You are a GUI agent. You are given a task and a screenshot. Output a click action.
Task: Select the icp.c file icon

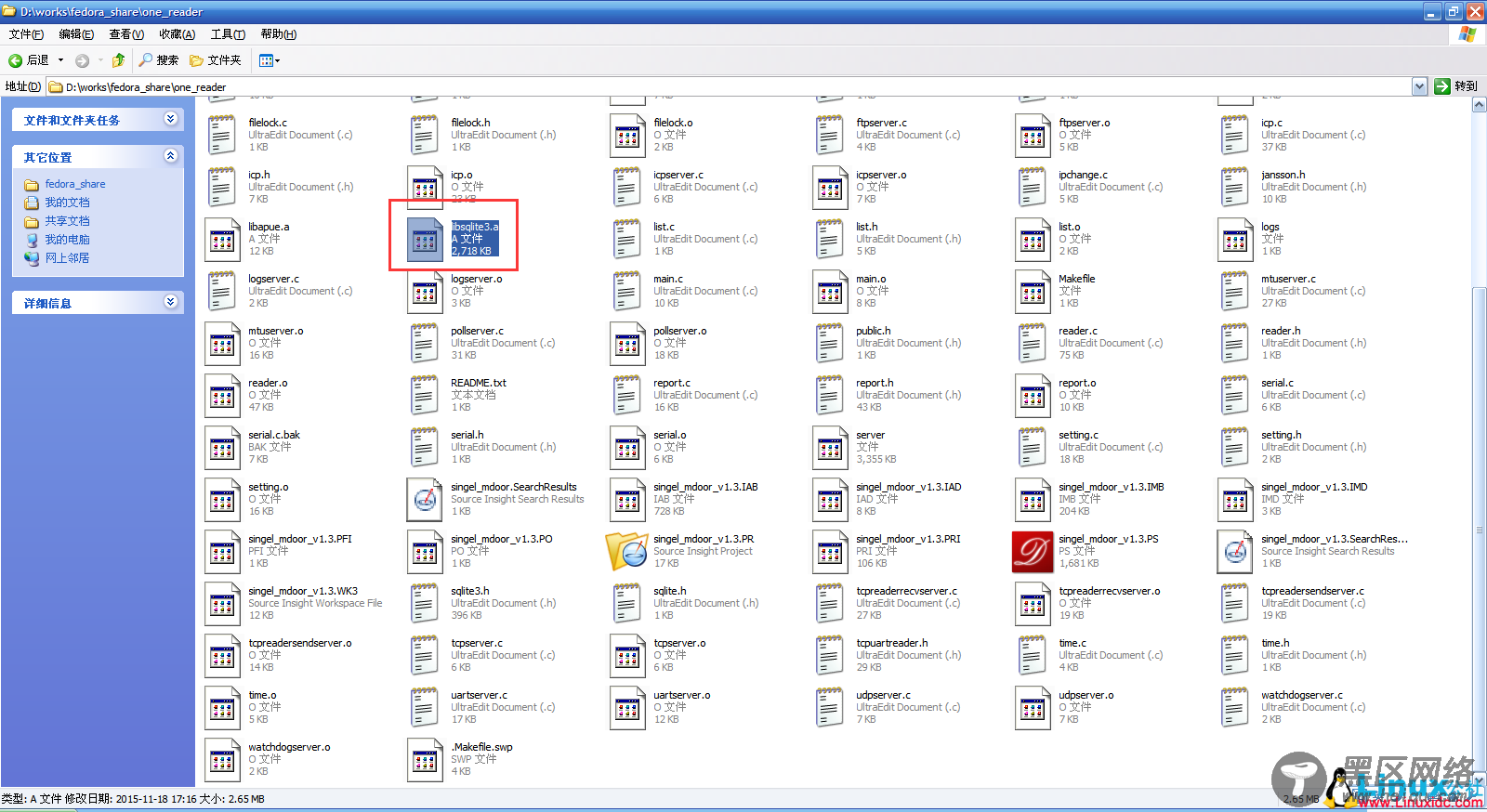click(x=1235, y=136)
